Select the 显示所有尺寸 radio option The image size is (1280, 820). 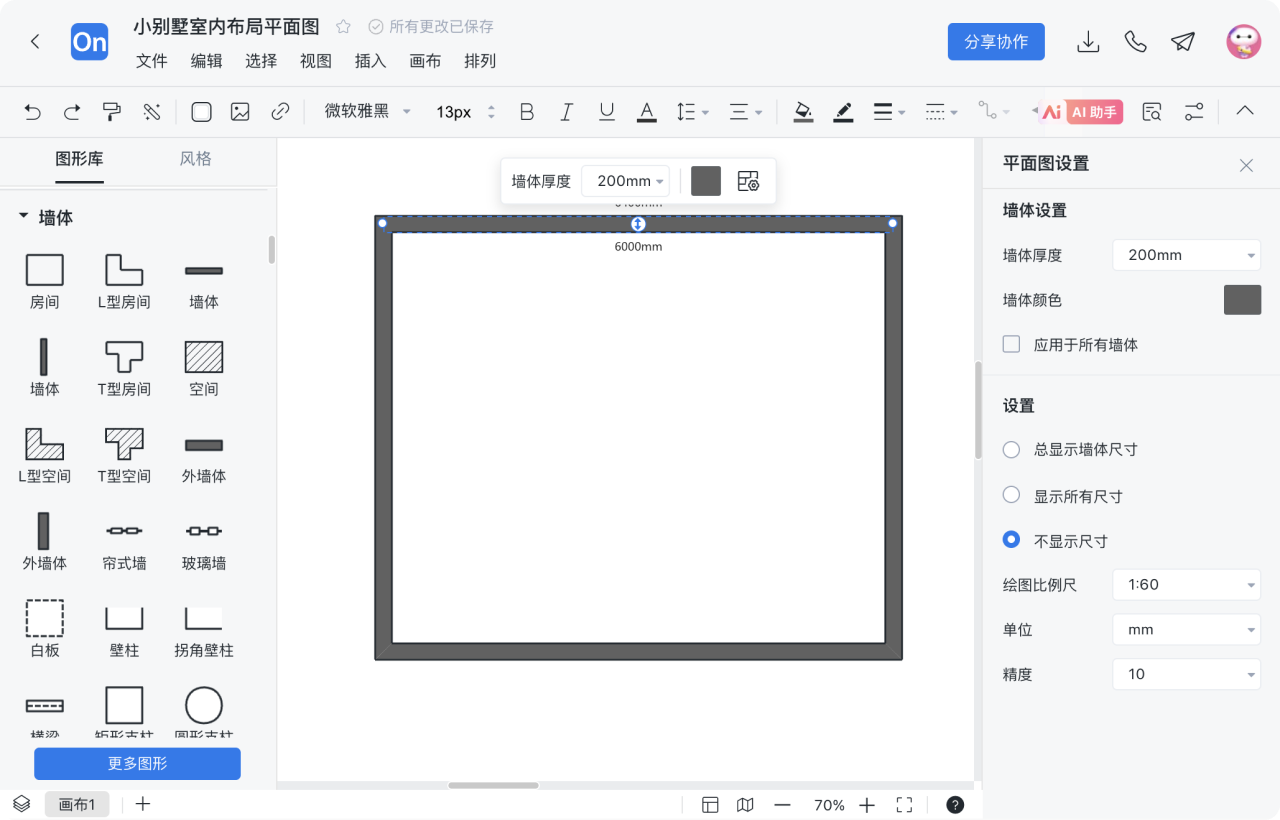[x=1011, y=495]
